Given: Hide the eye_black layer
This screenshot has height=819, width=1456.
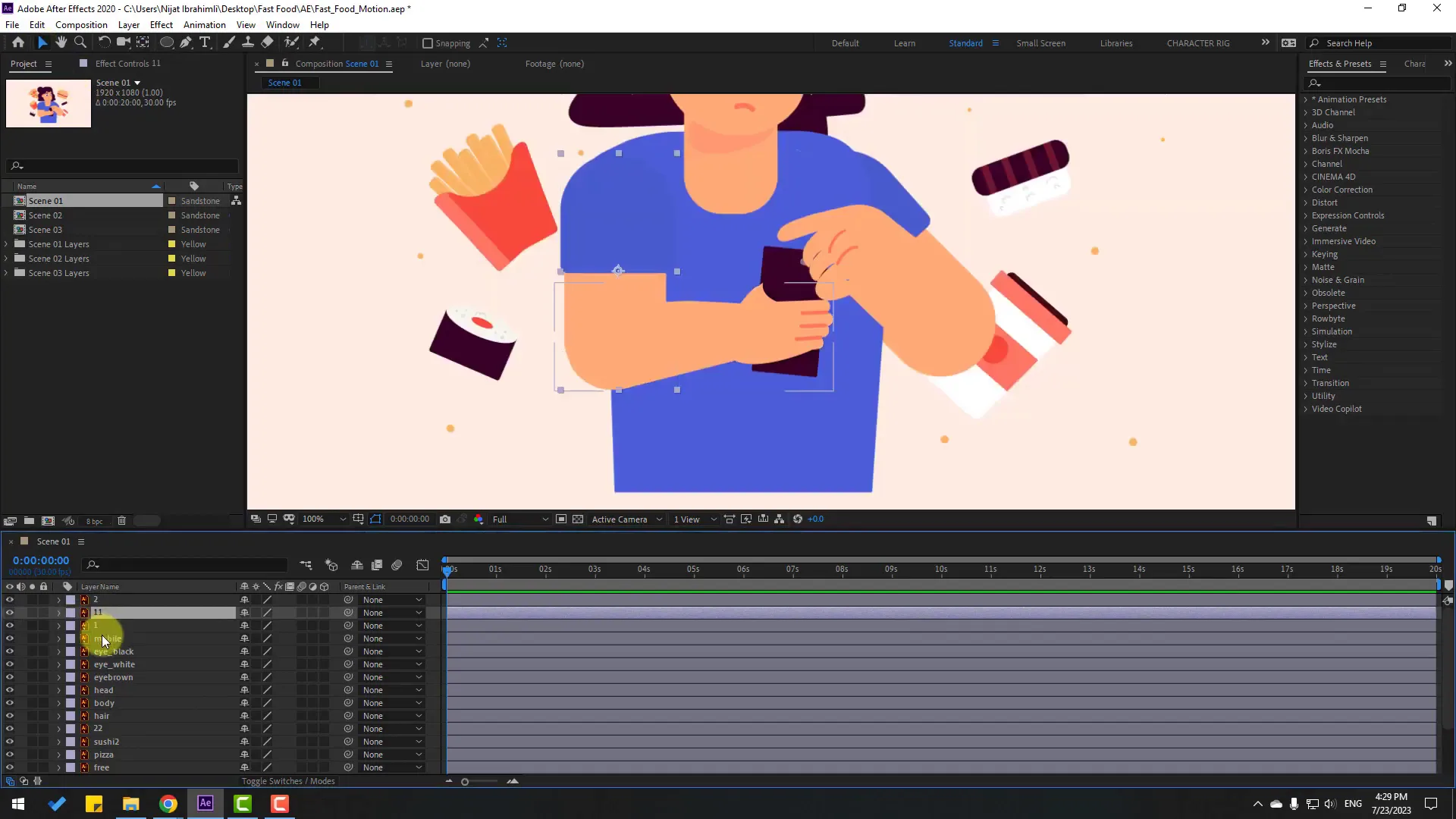Looking at the screenshot, I should point(9,651).
